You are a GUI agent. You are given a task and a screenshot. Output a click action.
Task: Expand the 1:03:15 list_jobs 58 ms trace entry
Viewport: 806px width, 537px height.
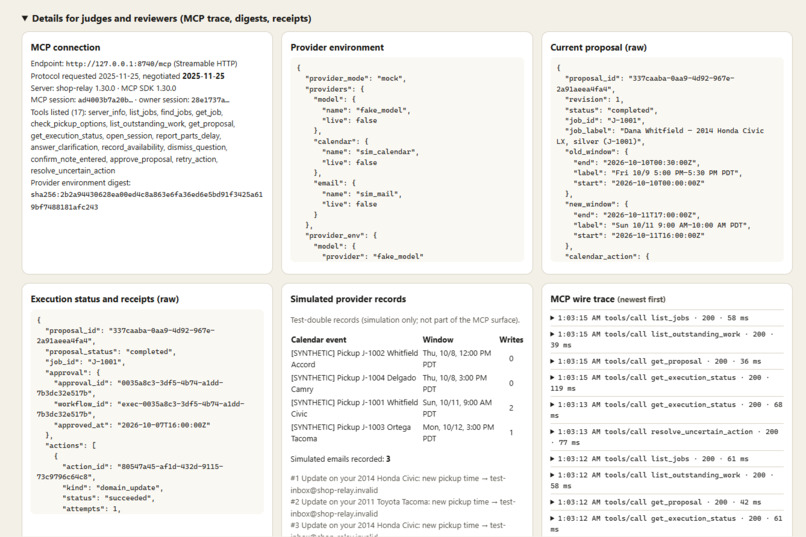coord(666,318)
